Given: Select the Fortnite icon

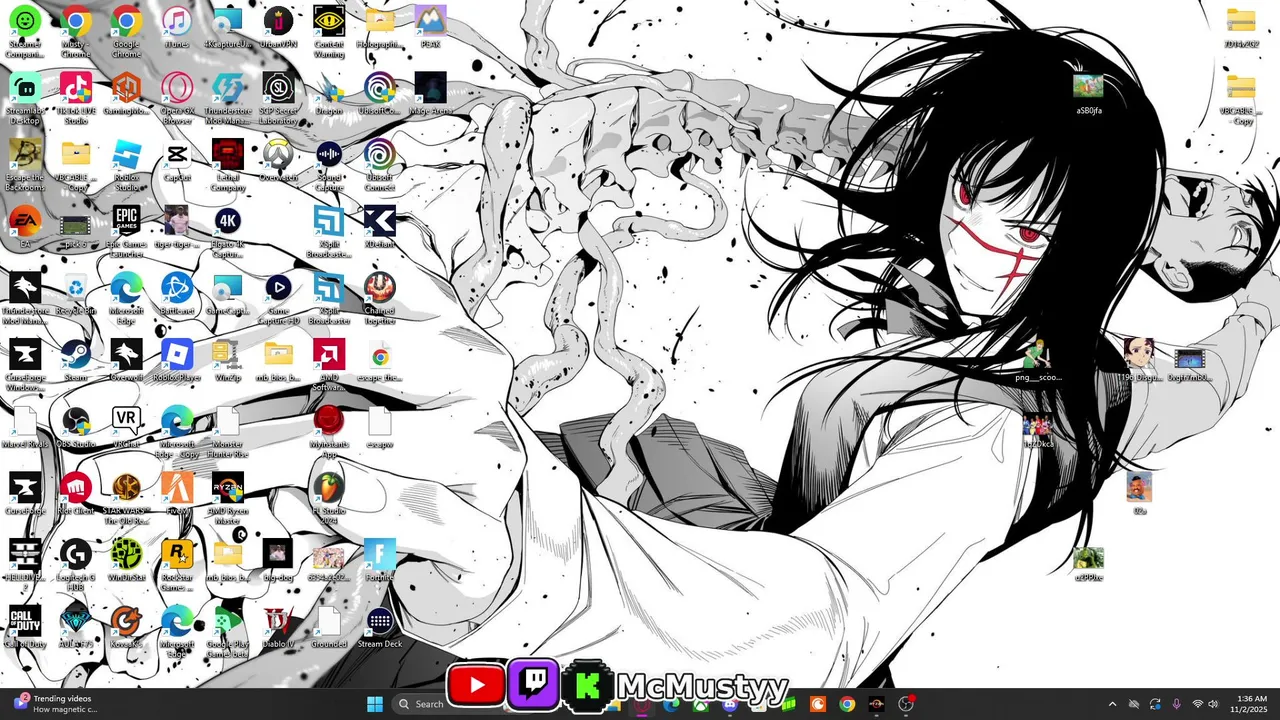Looking at the screenshot, I should (379, 560).
